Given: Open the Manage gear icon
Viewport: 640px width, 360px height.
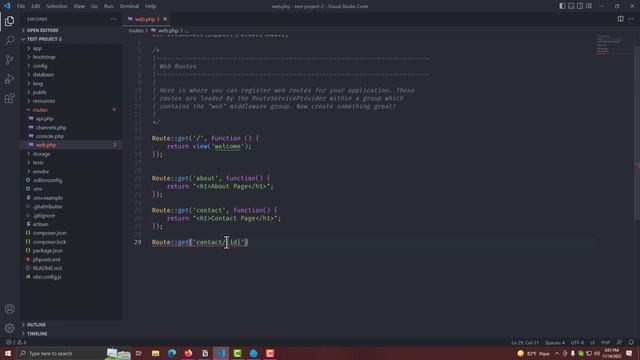Looking at the screenshot, I should (x=9, y=328).
